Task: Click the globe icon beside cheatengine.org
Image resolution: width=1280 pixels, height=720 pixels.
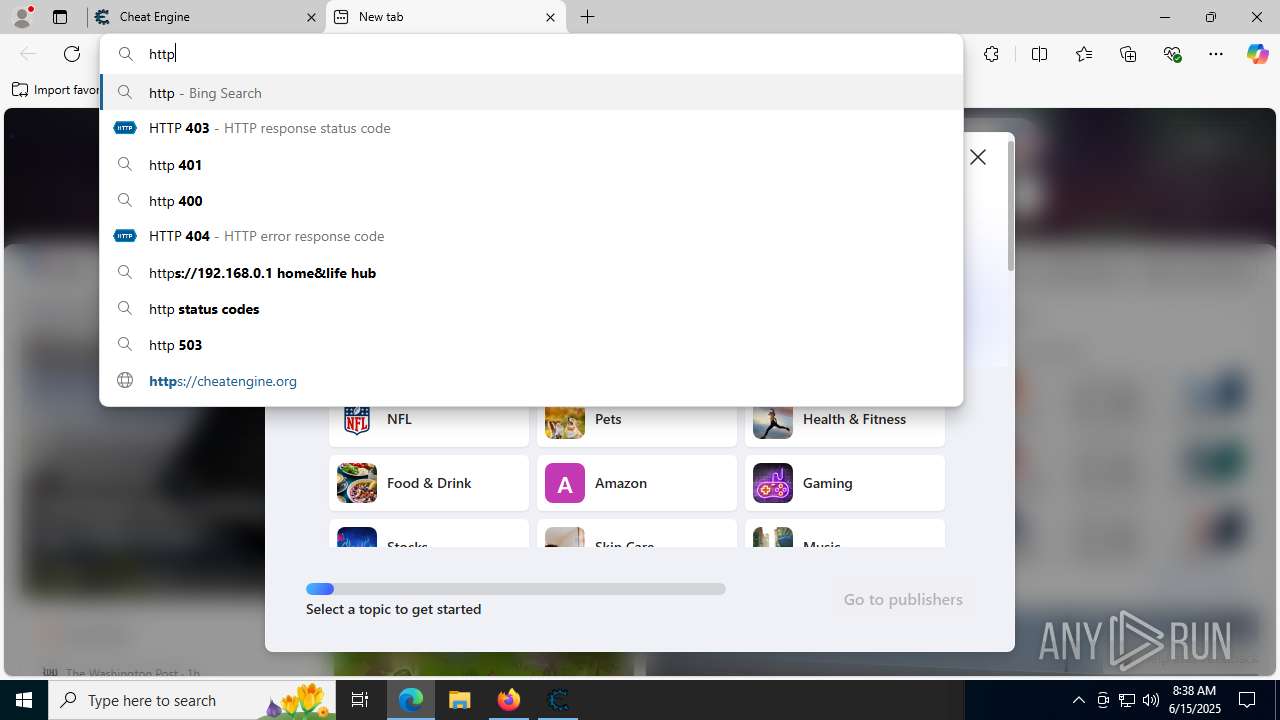Action: tap(125, 380)
